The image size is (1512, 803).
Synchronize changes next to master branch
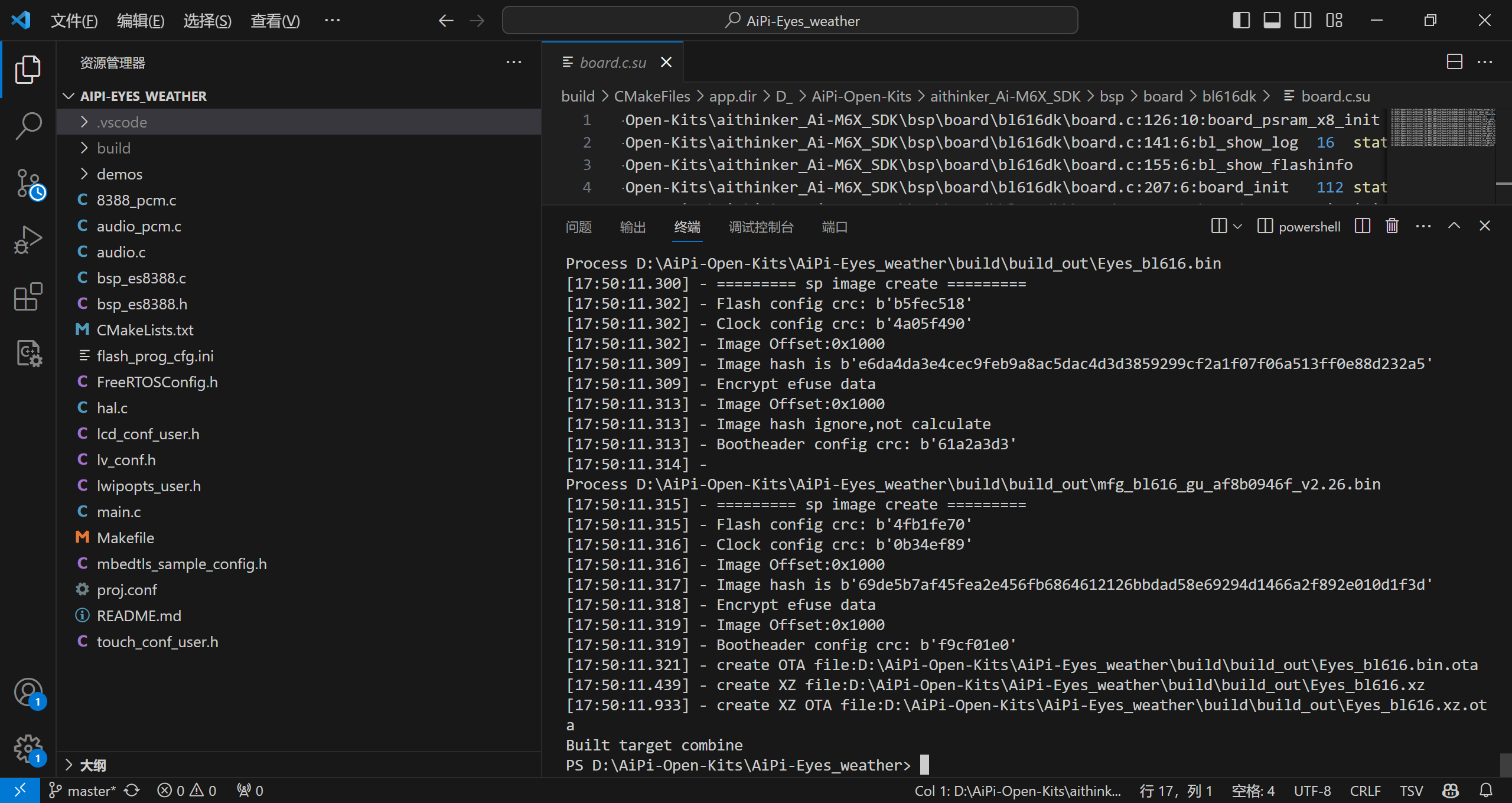point(132,790)
